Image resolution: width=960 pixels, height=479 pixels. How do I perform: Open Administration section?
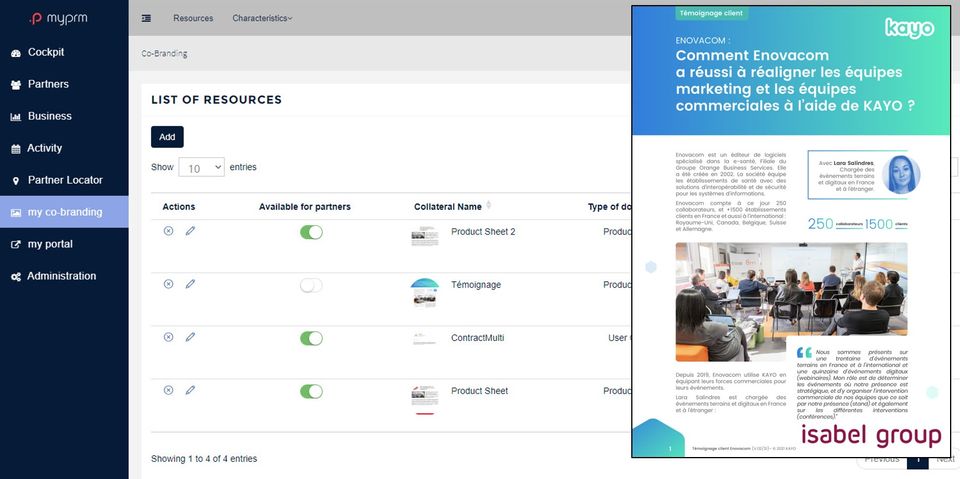64,276
